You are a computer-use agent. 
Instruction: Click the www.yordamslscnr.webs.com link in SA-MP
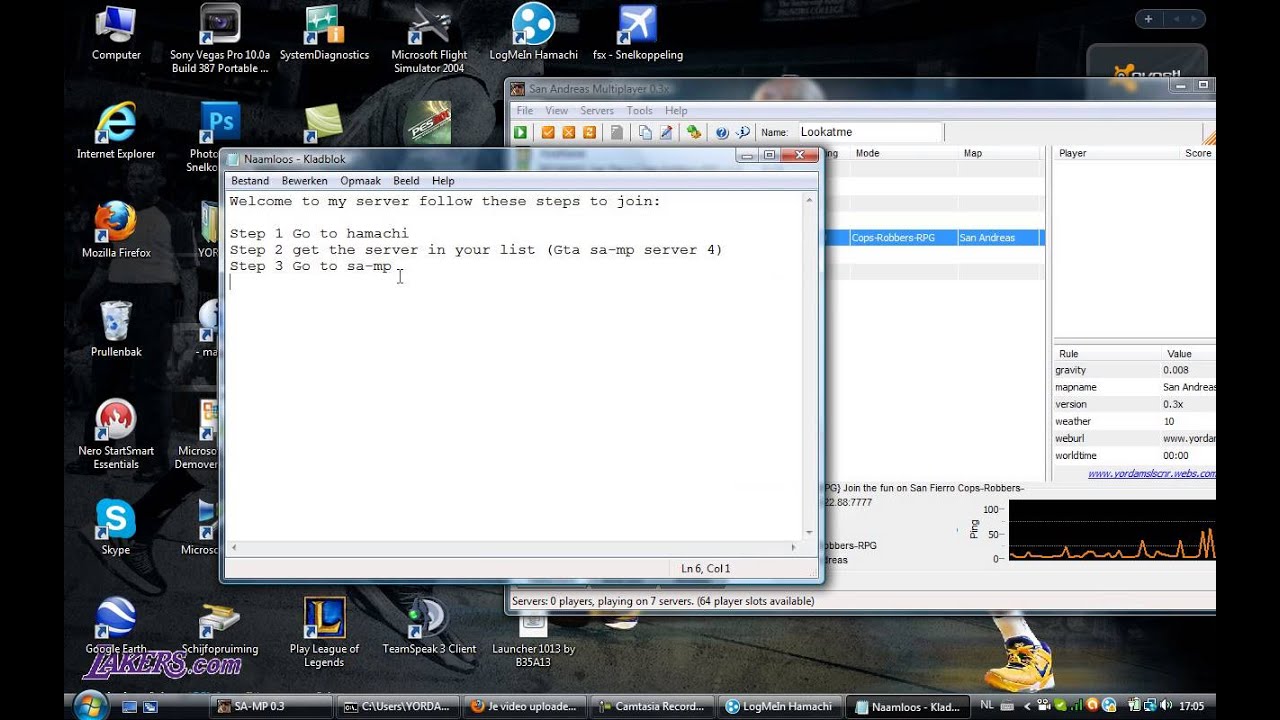tap(1151, 474)
